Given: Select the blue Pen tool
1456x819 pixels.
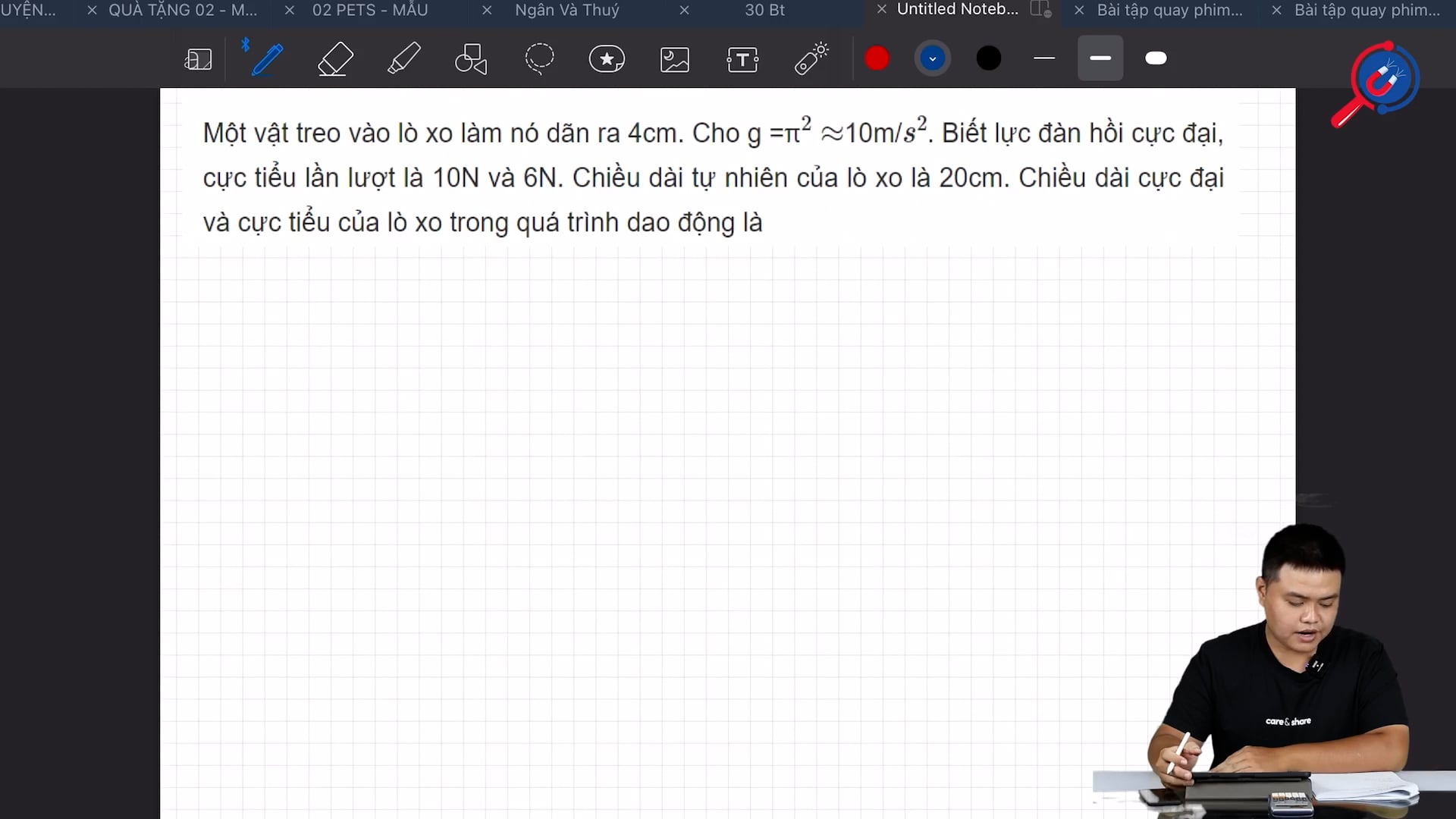Looking at the screenshot, I should [x=267, y=59].
